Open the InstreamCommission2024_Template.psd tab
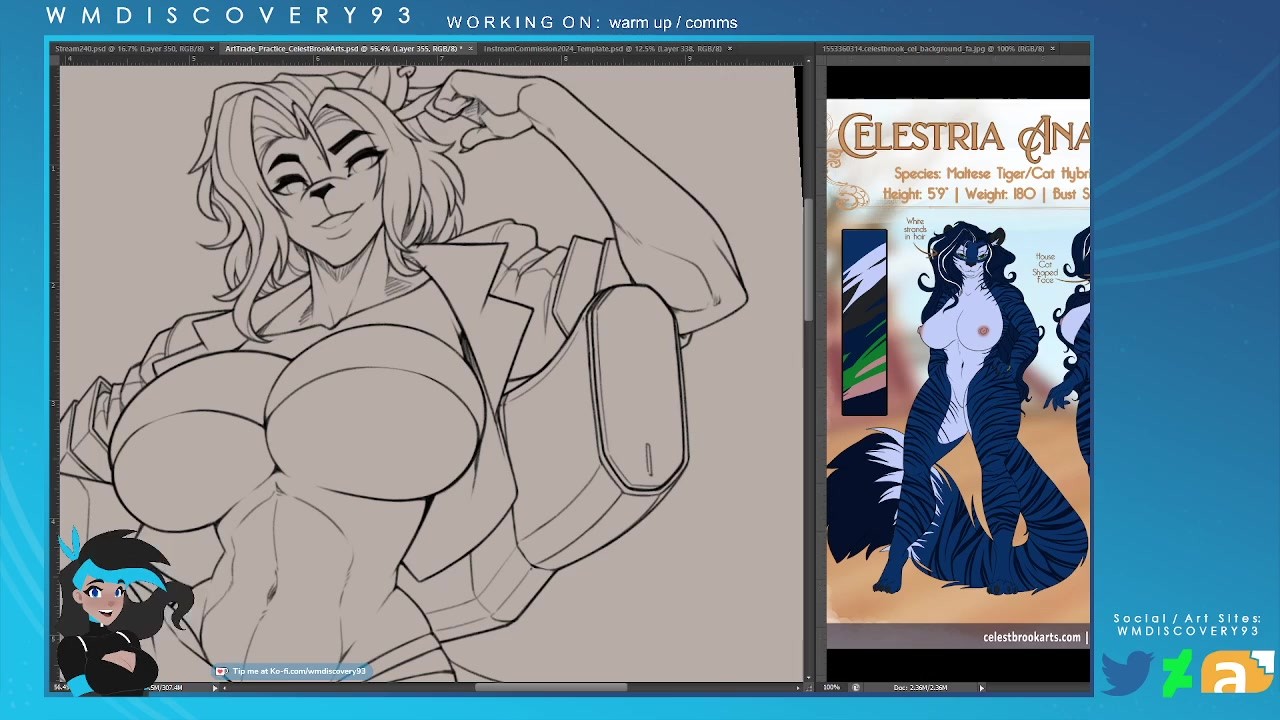This screenshot has width=1280, height=720. click(600, 48)
